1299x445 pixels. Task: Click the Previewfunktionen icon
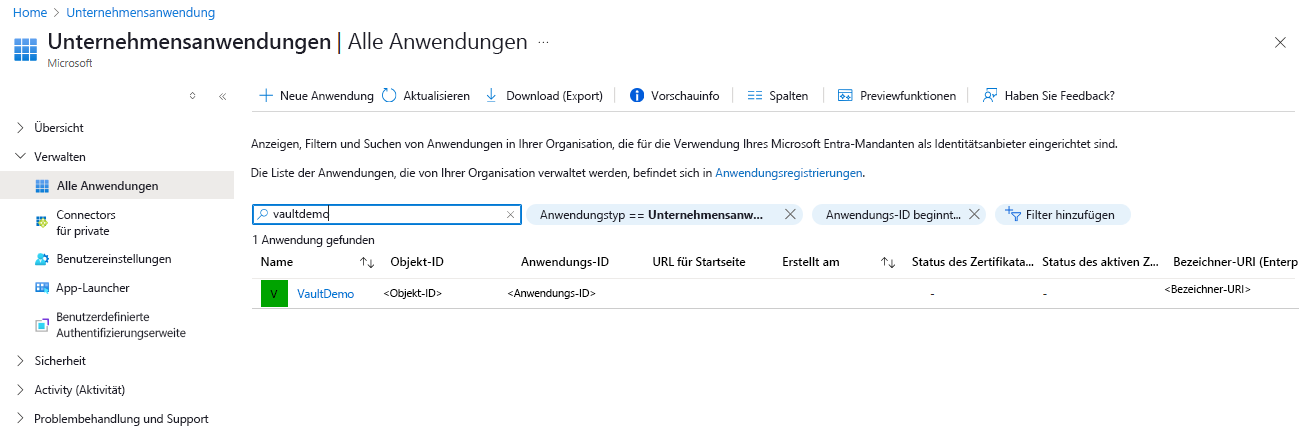[x=845, y=96]
